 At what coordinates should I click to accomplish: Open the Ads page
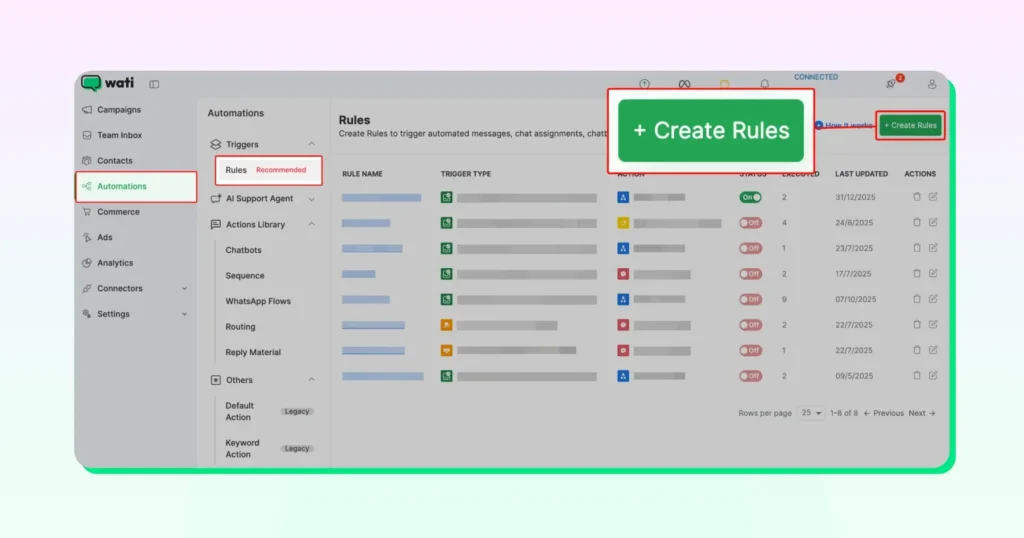[x=104, y=237]
